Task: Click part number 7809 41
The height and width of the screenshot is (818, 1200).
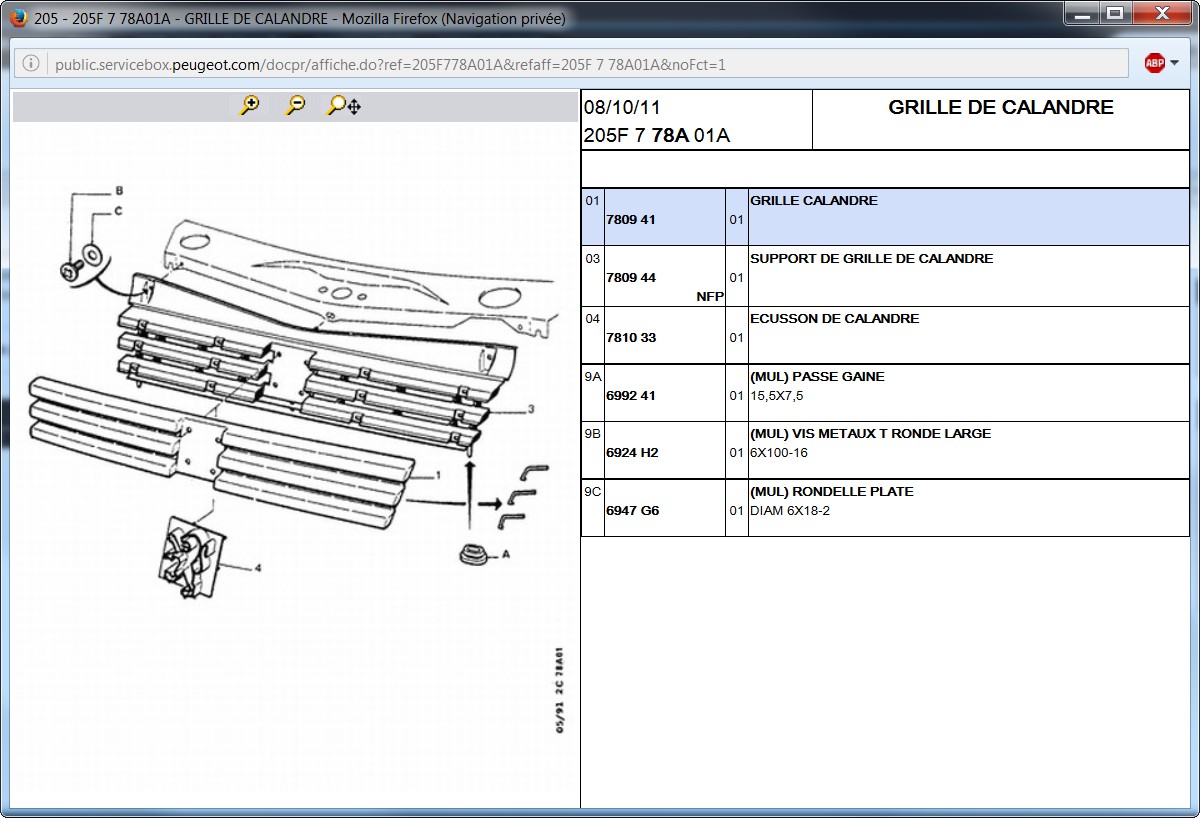Action: (x=631, y=220)
